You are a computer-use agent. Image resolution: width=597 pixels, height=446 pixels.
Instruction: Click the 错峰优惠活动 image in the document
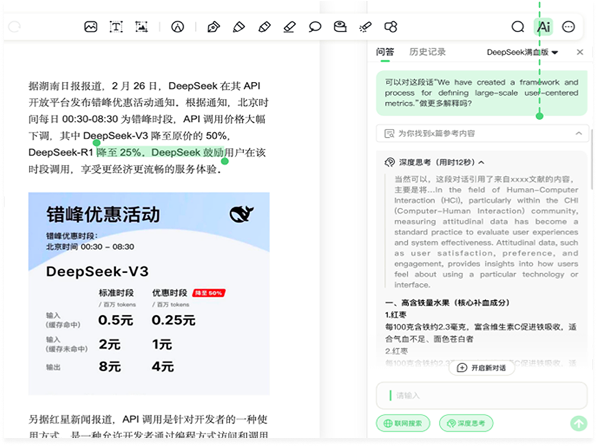pyautogui.click(x=149, y=293)
